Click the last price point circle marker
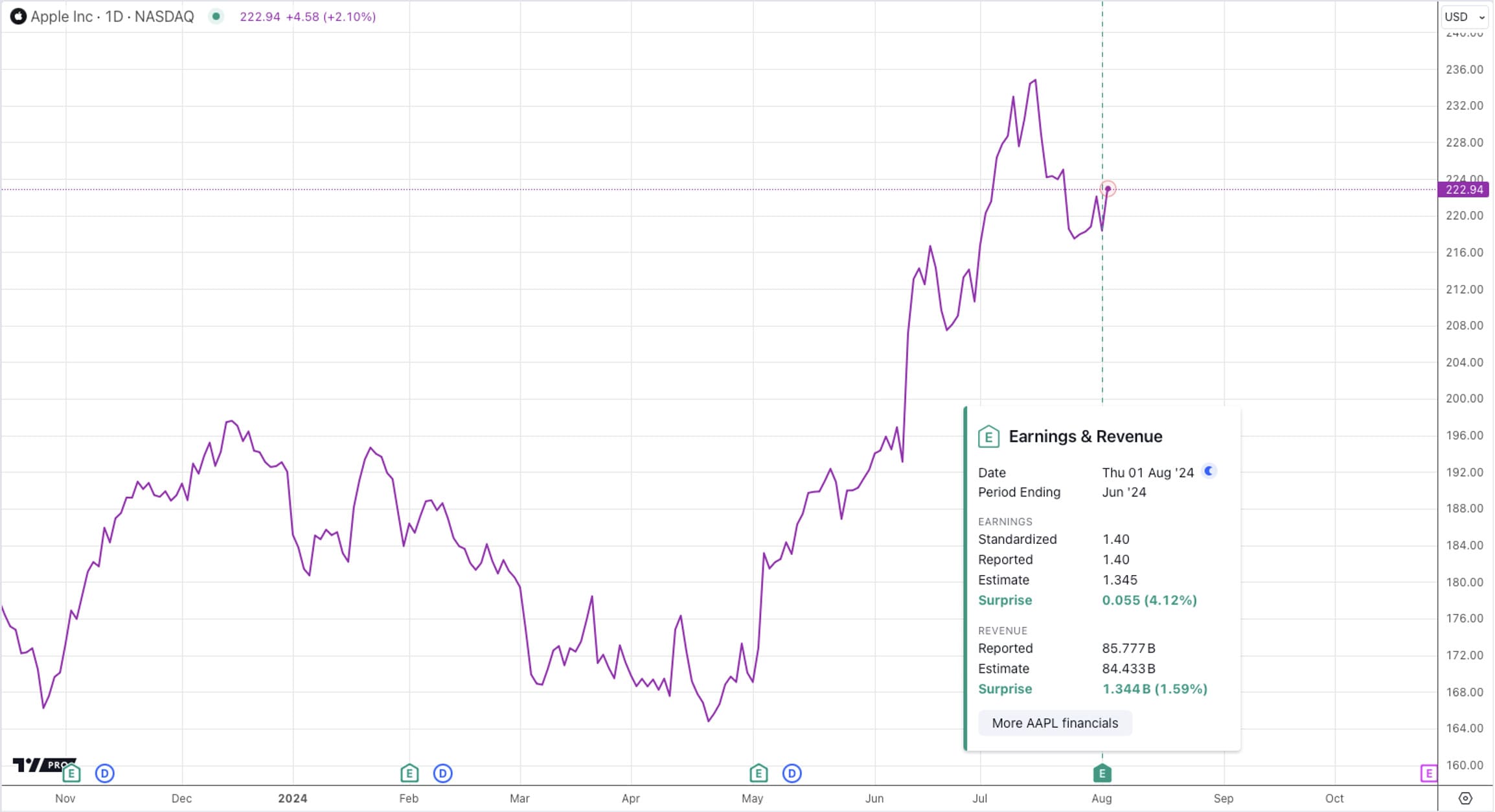Screen dimensions: 1495x812 tap(1108, 189)
